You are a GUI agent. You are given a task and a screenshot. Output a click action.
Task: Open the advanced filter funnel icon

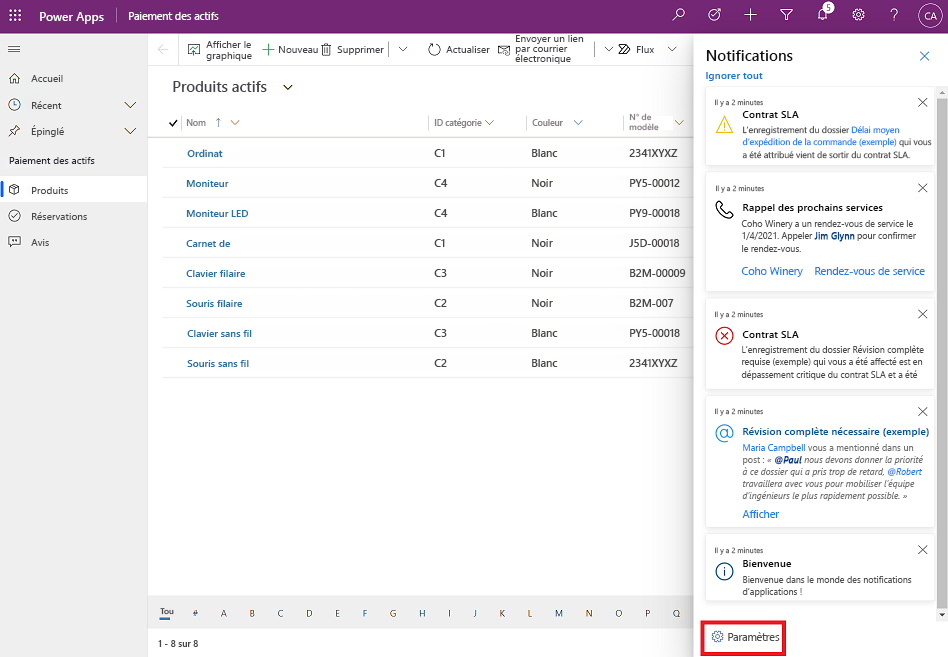point(787,15)
